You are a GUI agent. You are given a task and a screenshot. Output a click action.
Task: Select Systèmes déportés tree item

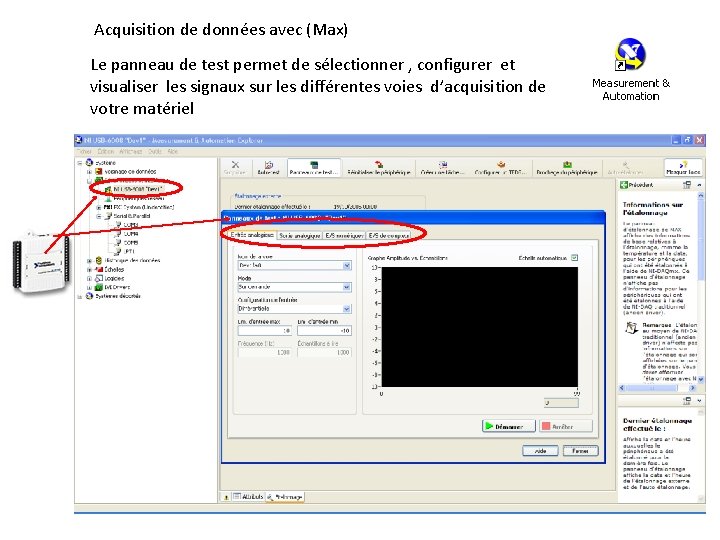click(113, 296)
